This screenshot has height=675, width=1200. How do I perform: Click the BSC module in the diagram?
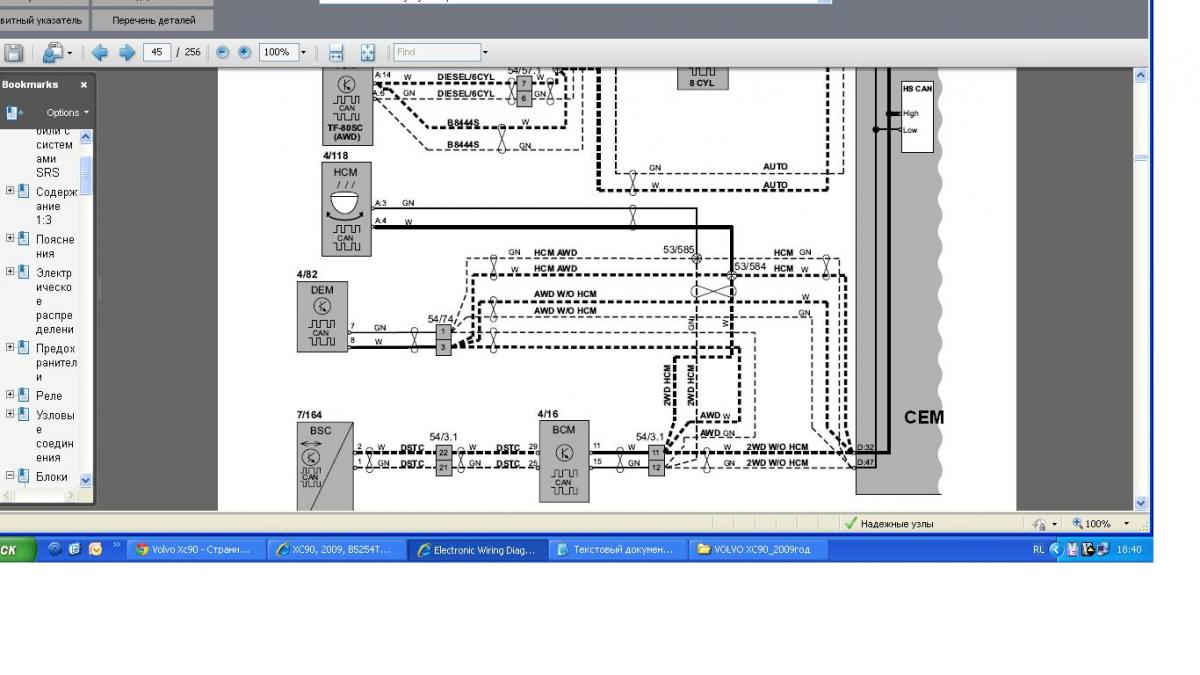click(x=324, y=466)
